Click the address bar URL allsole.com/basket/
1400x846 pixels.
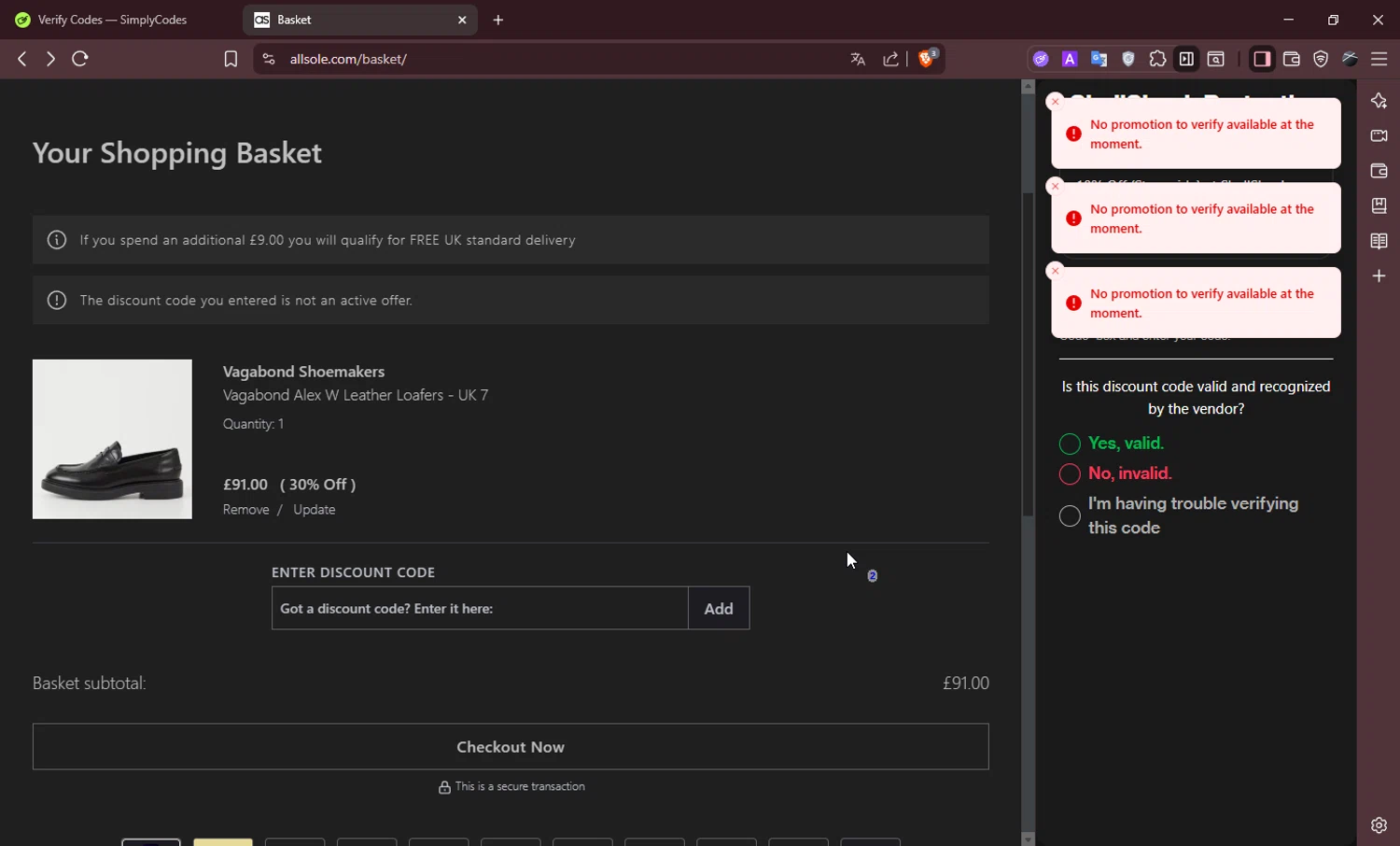[x=348, y=59]
